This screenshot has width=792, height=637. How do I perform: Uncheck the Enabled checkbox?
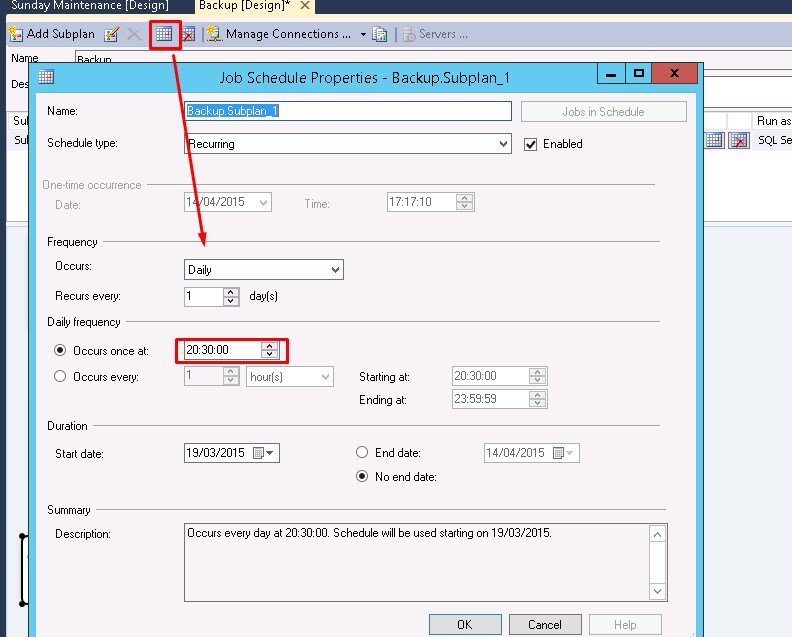pos(531,144)
